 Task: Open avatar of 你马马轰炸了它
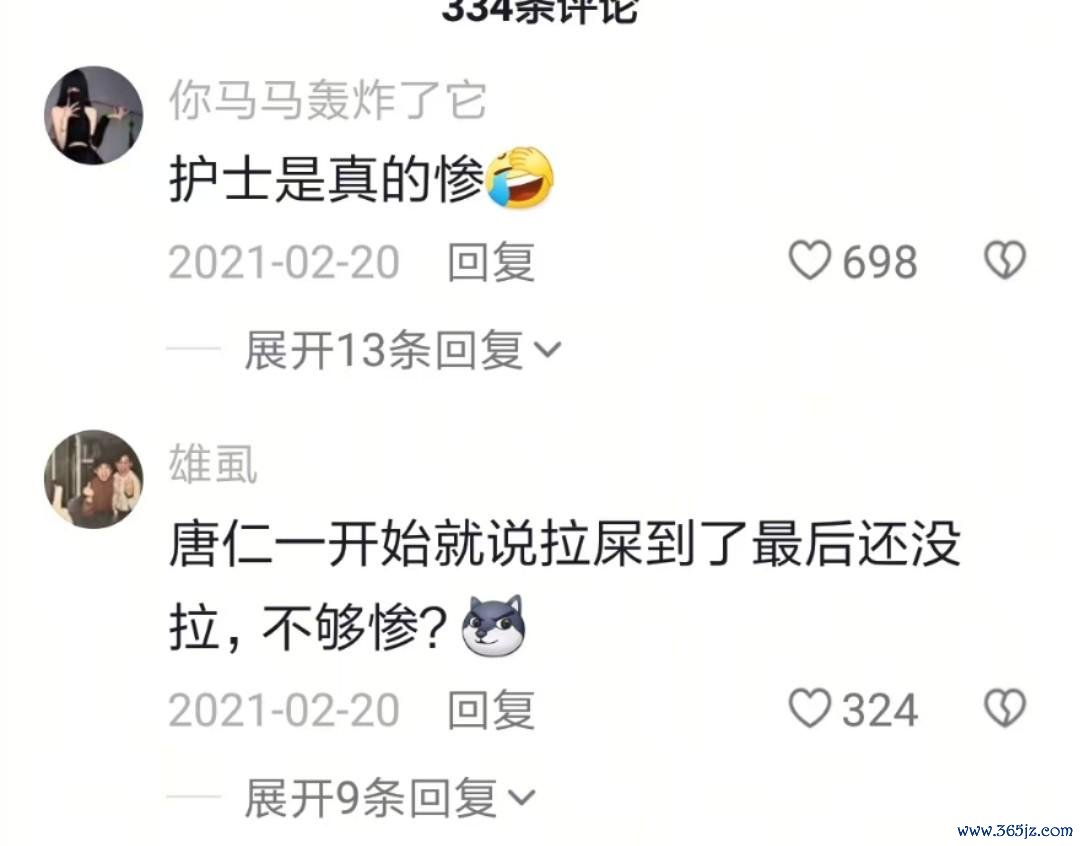point(94,115)
